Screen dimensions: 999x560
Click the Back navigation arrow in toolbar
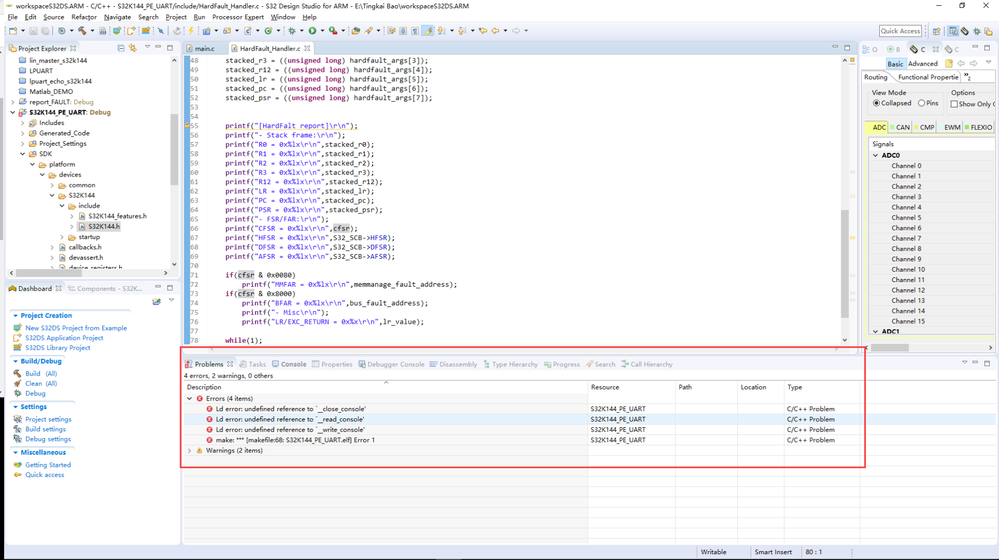495,31
